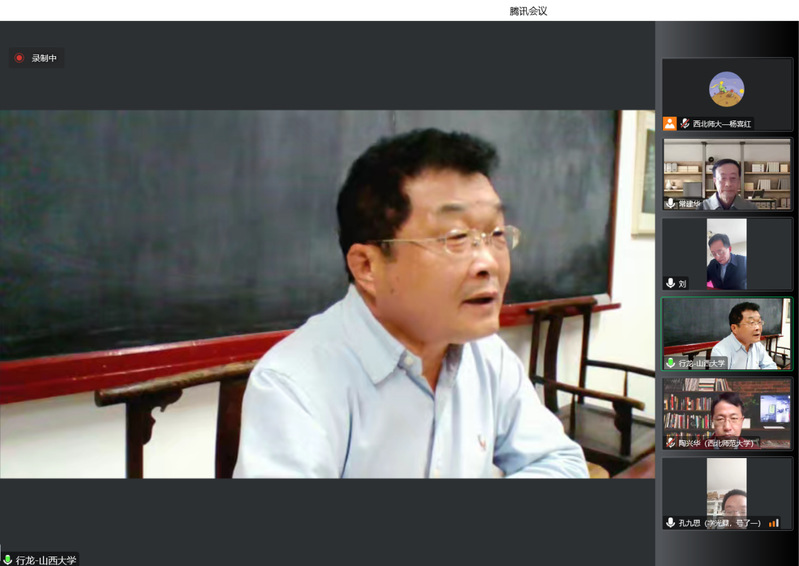
Task: Click green microphone icon in bottom-left speaker label
Action: [x=7, y=560]
